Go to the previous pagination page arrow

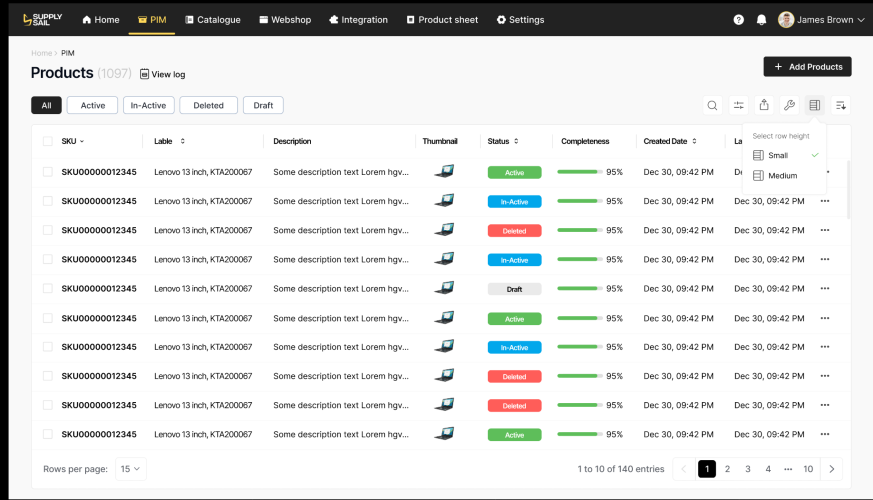click(684, 469)
